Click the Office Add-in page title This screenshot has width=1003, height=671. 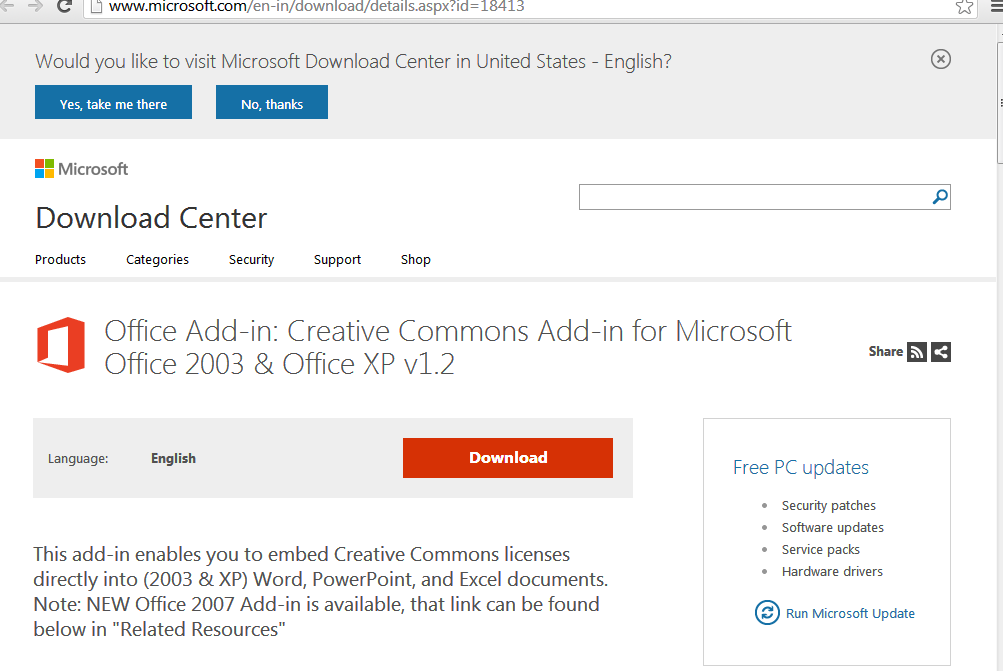(x=448, y=347)
